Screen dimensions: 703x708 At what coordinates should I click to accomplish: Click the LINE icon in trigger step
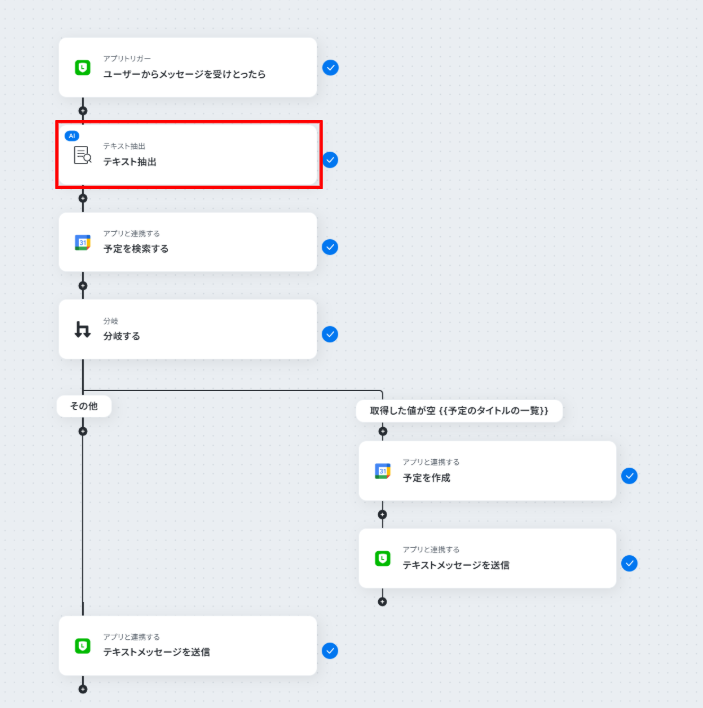83,68
